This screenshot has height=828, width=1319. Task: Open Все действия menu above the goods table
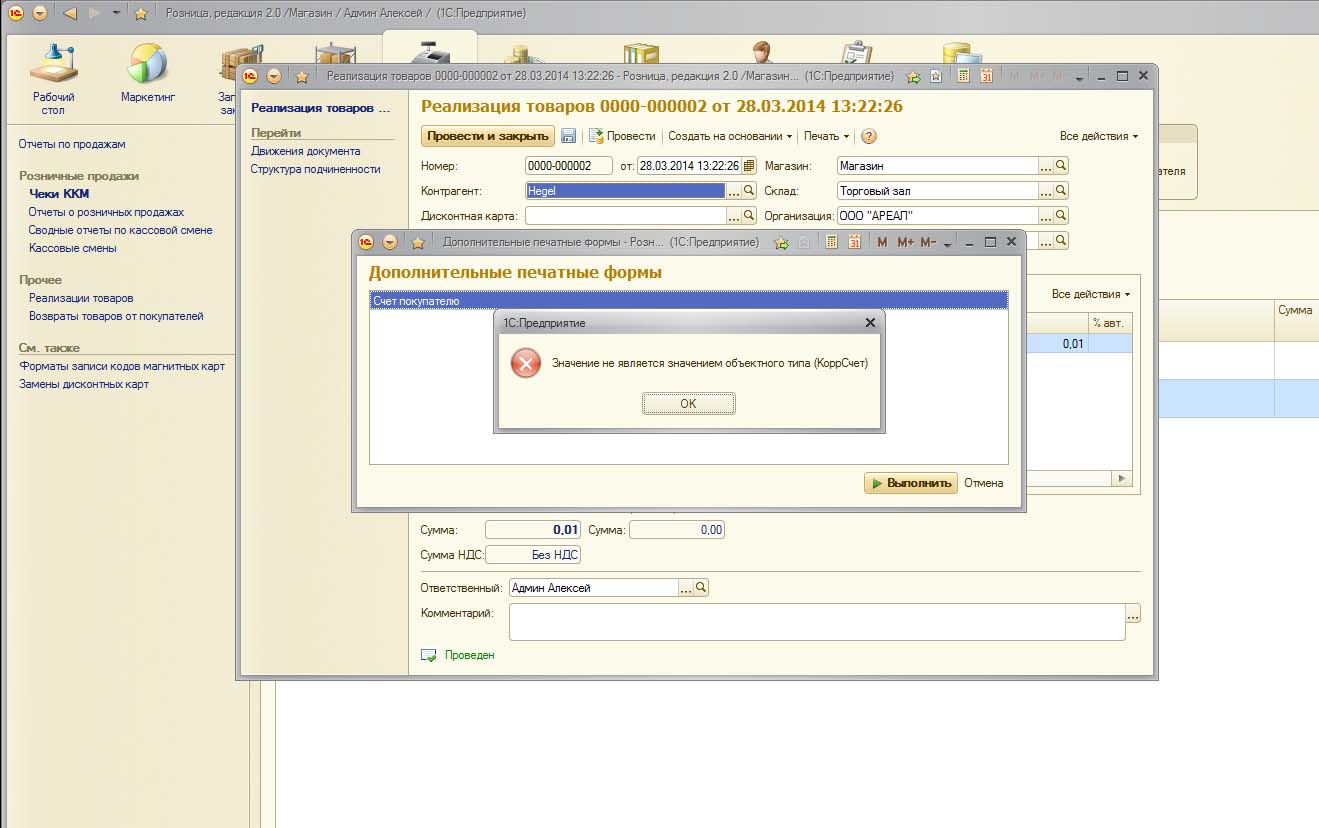click(x=1090, y=294)
